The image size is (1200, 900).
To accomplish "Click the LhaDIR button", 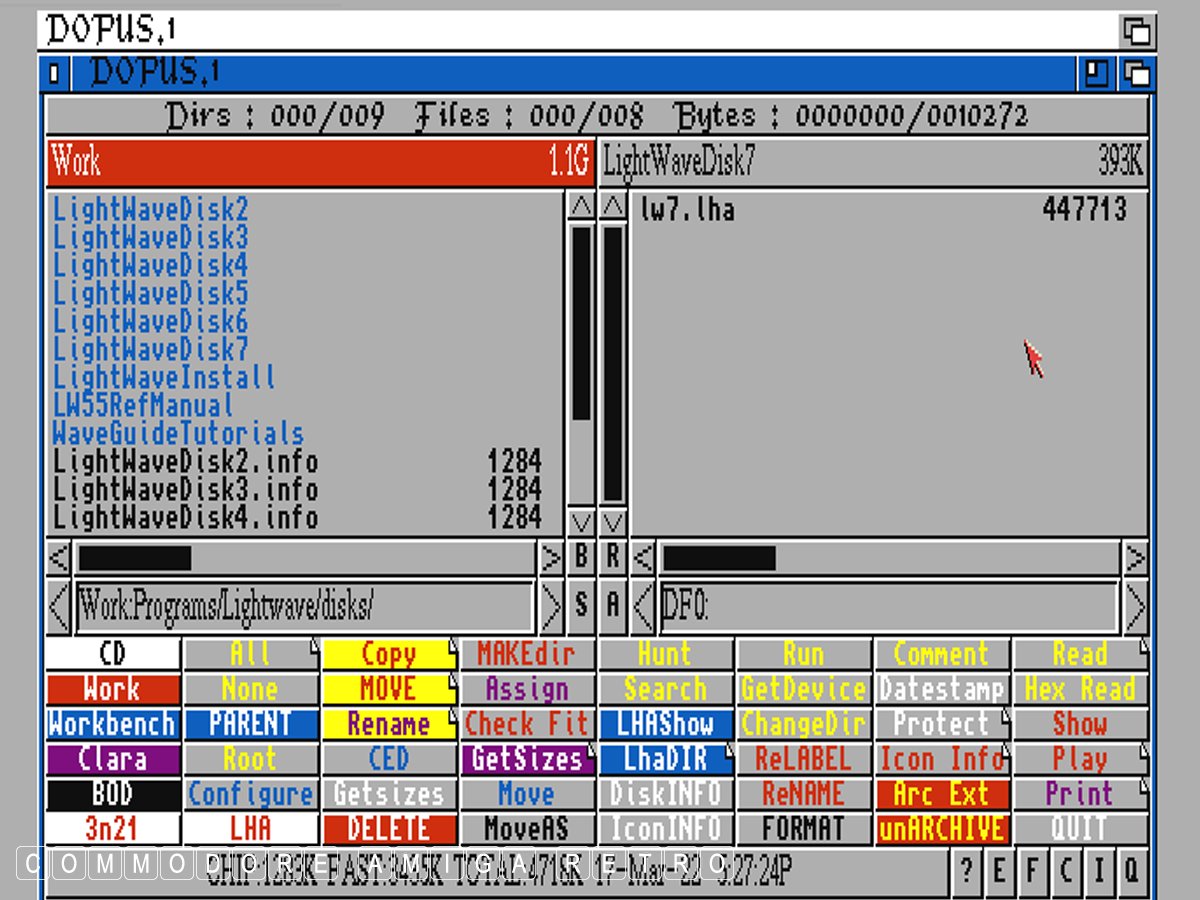I will 666,759.
